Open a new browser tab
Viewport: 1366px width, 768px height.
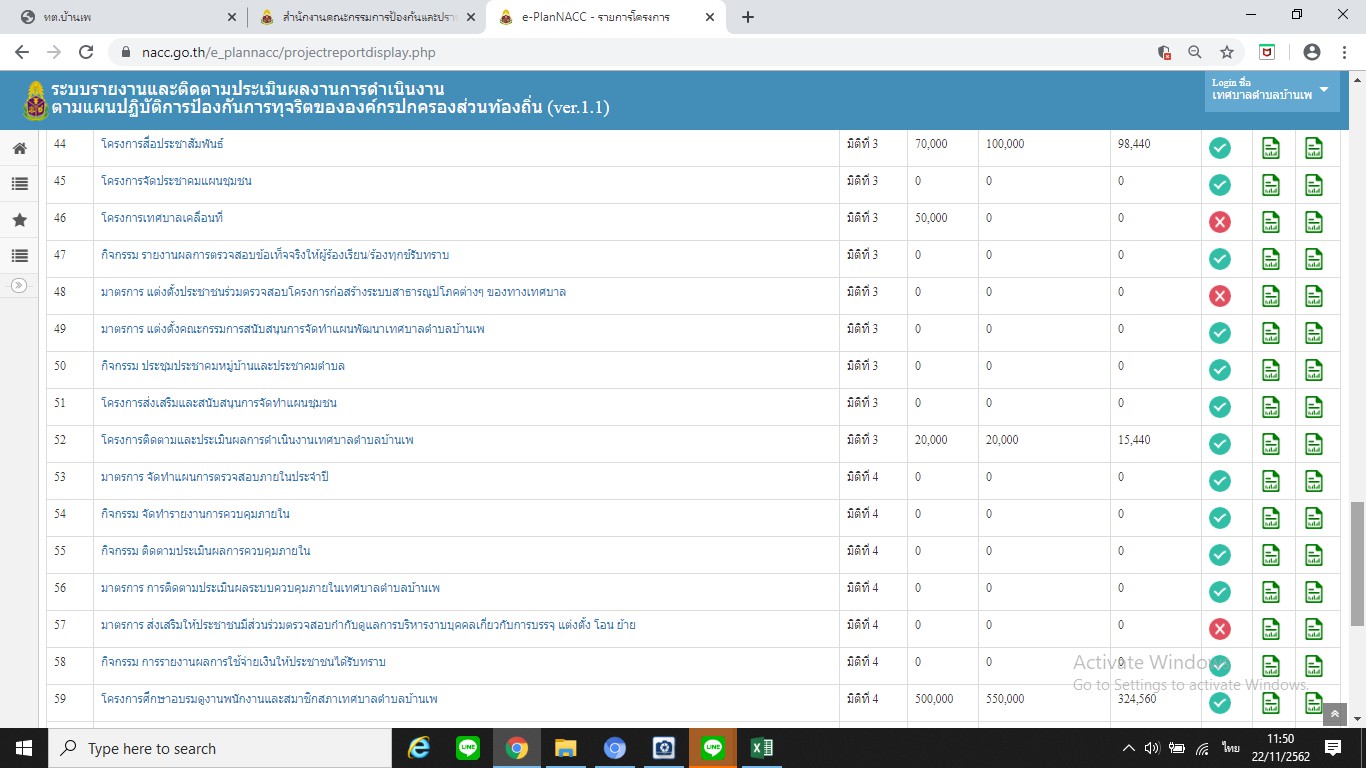pyautogui.click(x=748, y=17)
